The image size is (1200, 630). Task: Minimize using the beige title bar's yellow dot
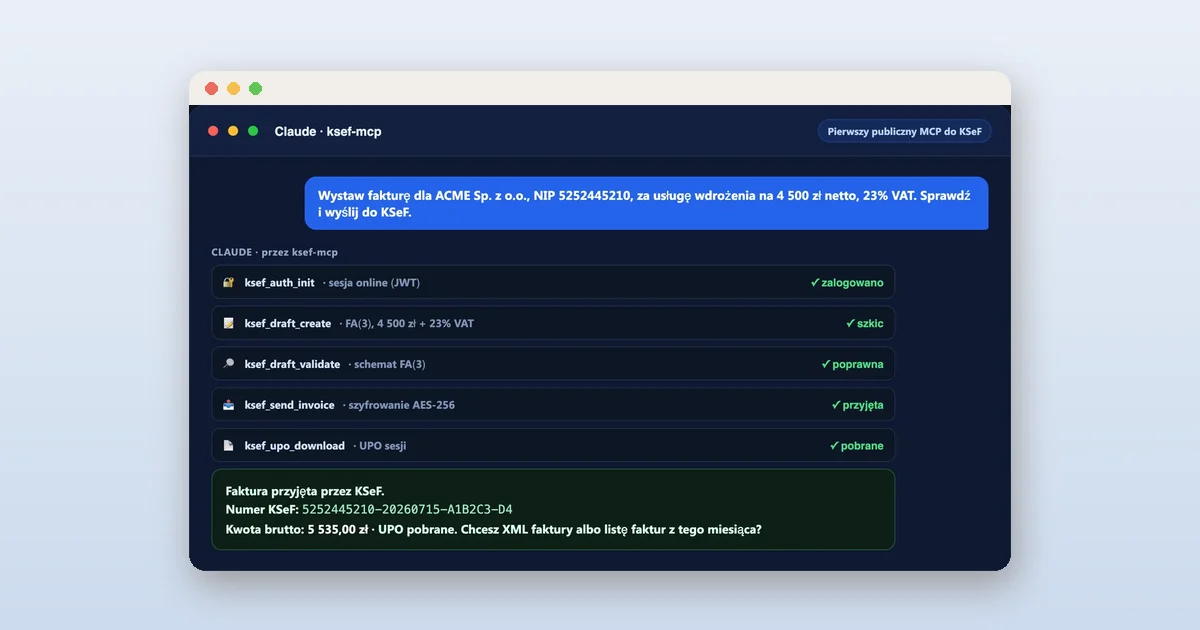pos(234,89)
